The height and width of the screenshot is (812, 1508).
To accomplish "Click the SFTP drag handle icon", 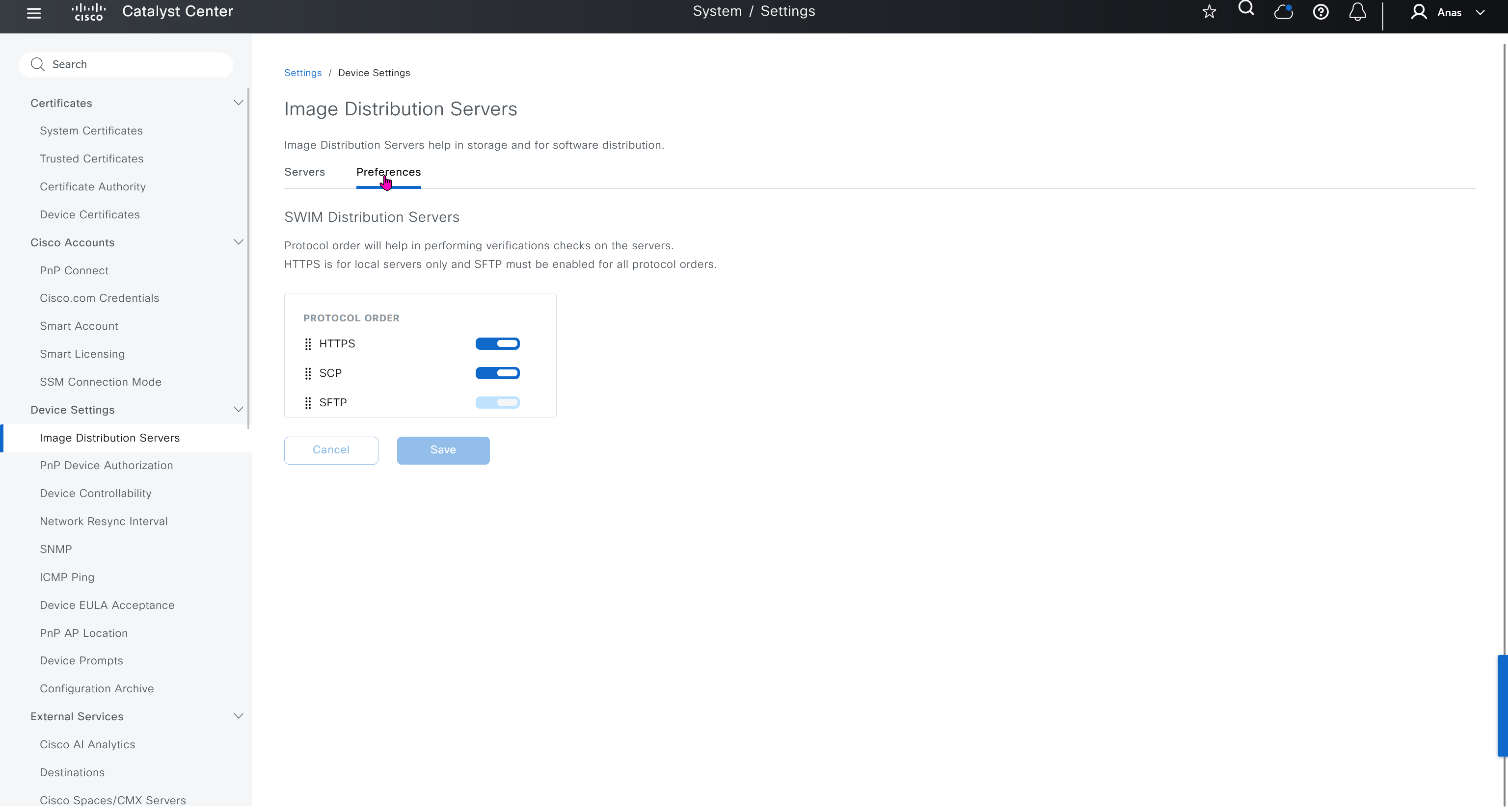I will pyautogui.click(x=308, y=403).
